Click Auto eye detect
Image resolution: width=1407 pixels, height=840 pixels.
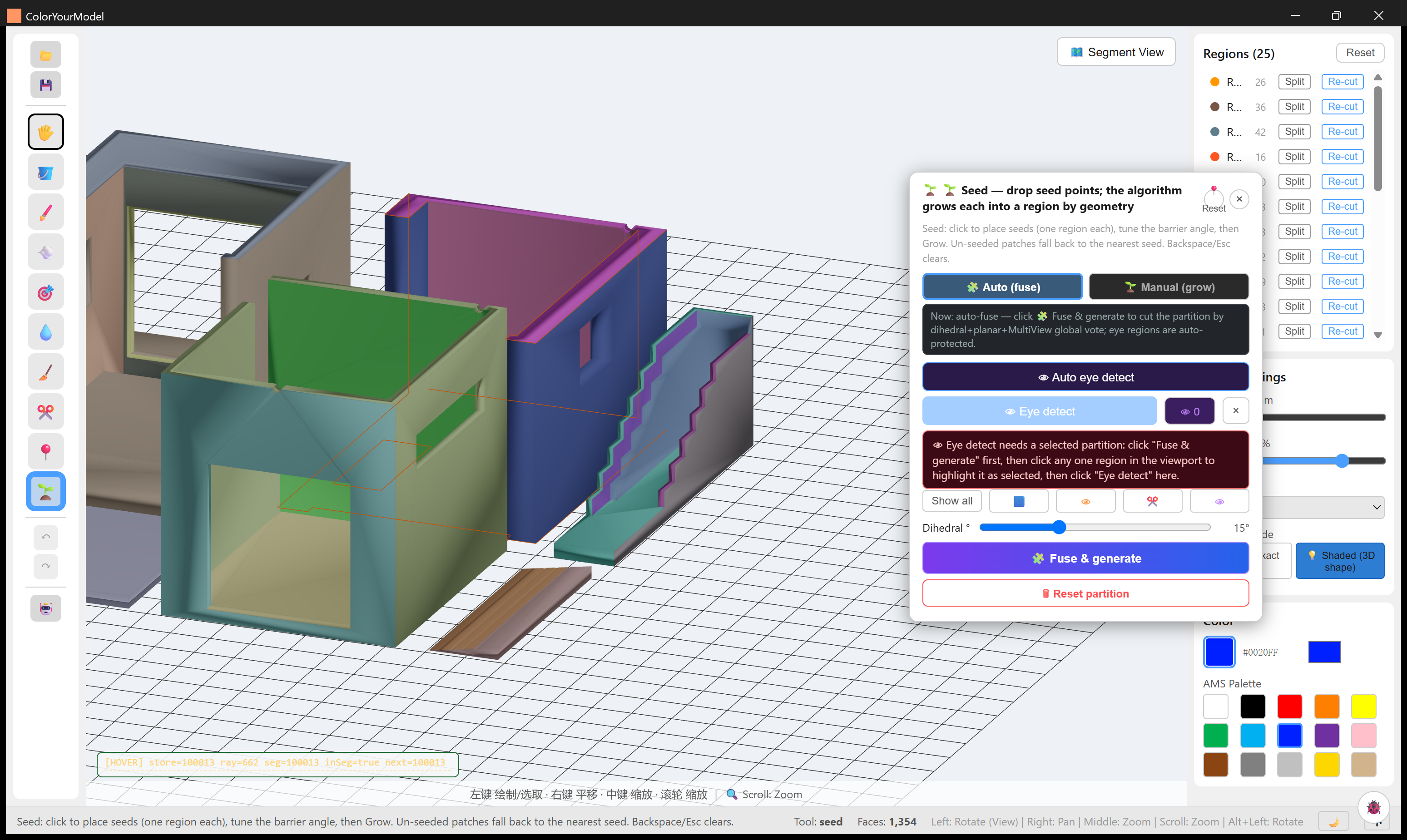[1085, 377]
